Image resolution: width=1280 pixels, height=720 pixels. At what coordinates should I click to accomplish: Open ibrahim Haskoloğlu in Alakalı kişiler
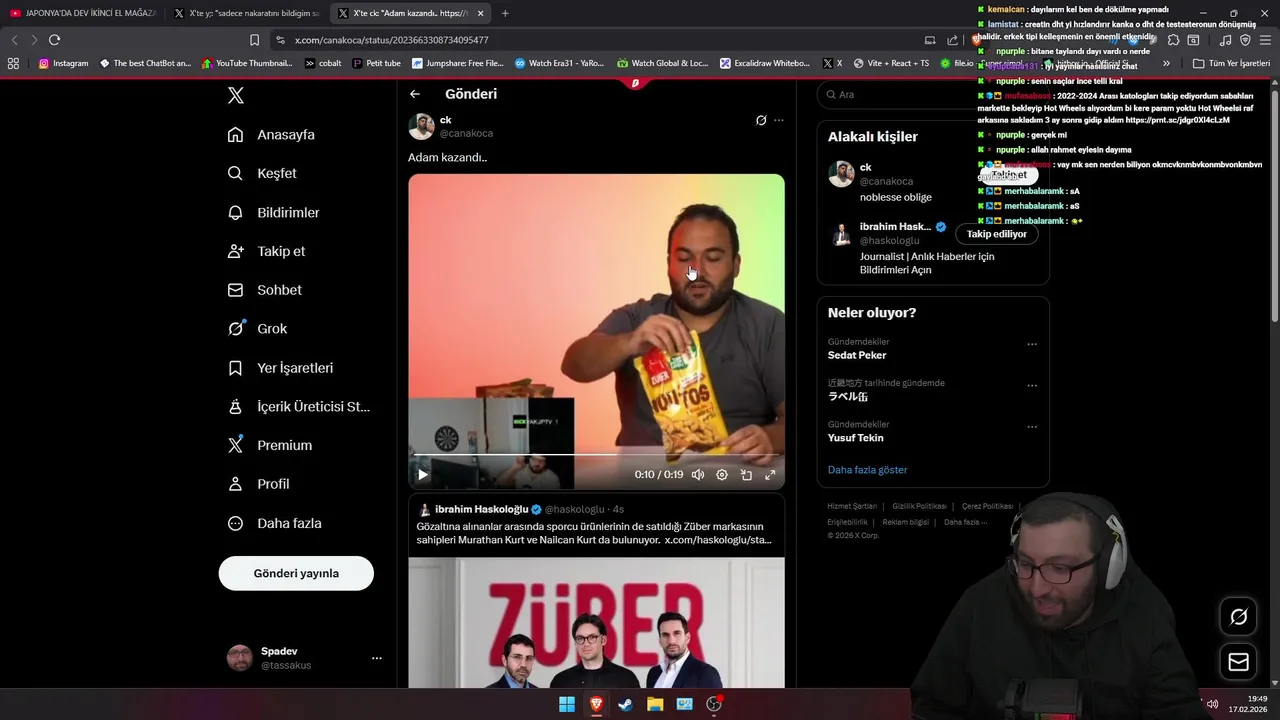click(x=895, y=227)
